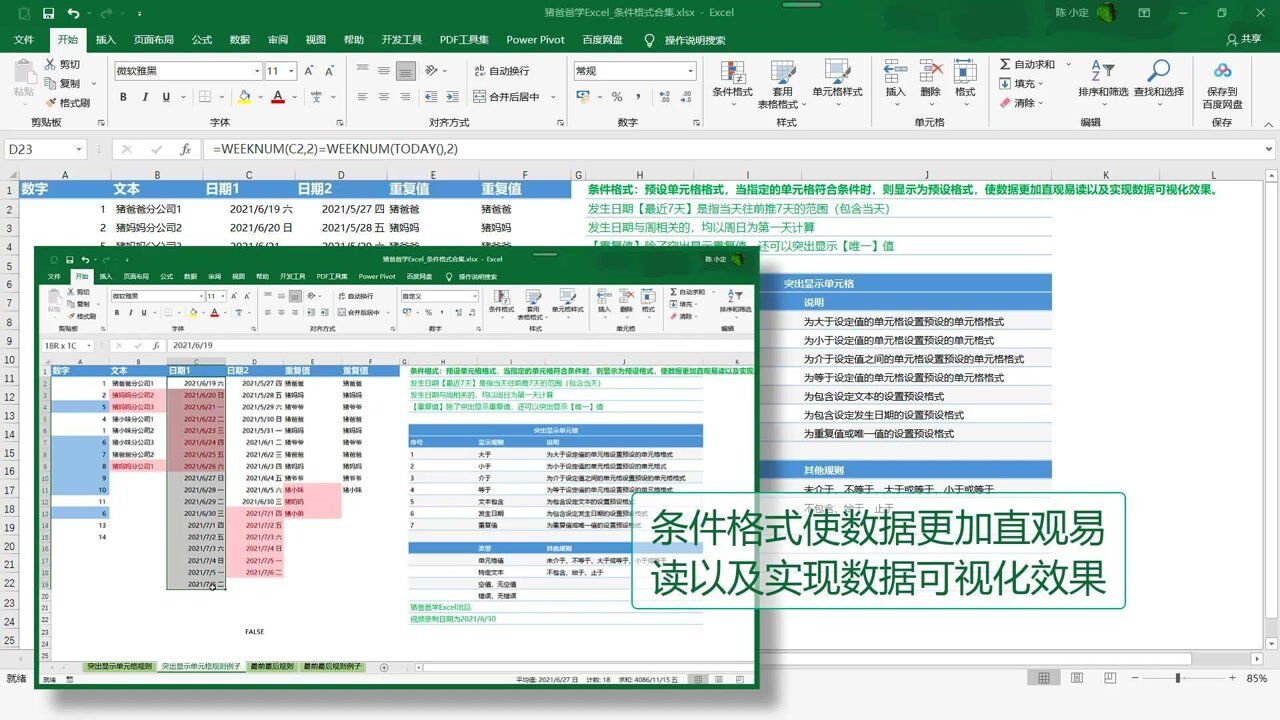Switch to the Power Pivot tab
The width and height of the screenshot is (1280, 720).
[x=536, y=40]
